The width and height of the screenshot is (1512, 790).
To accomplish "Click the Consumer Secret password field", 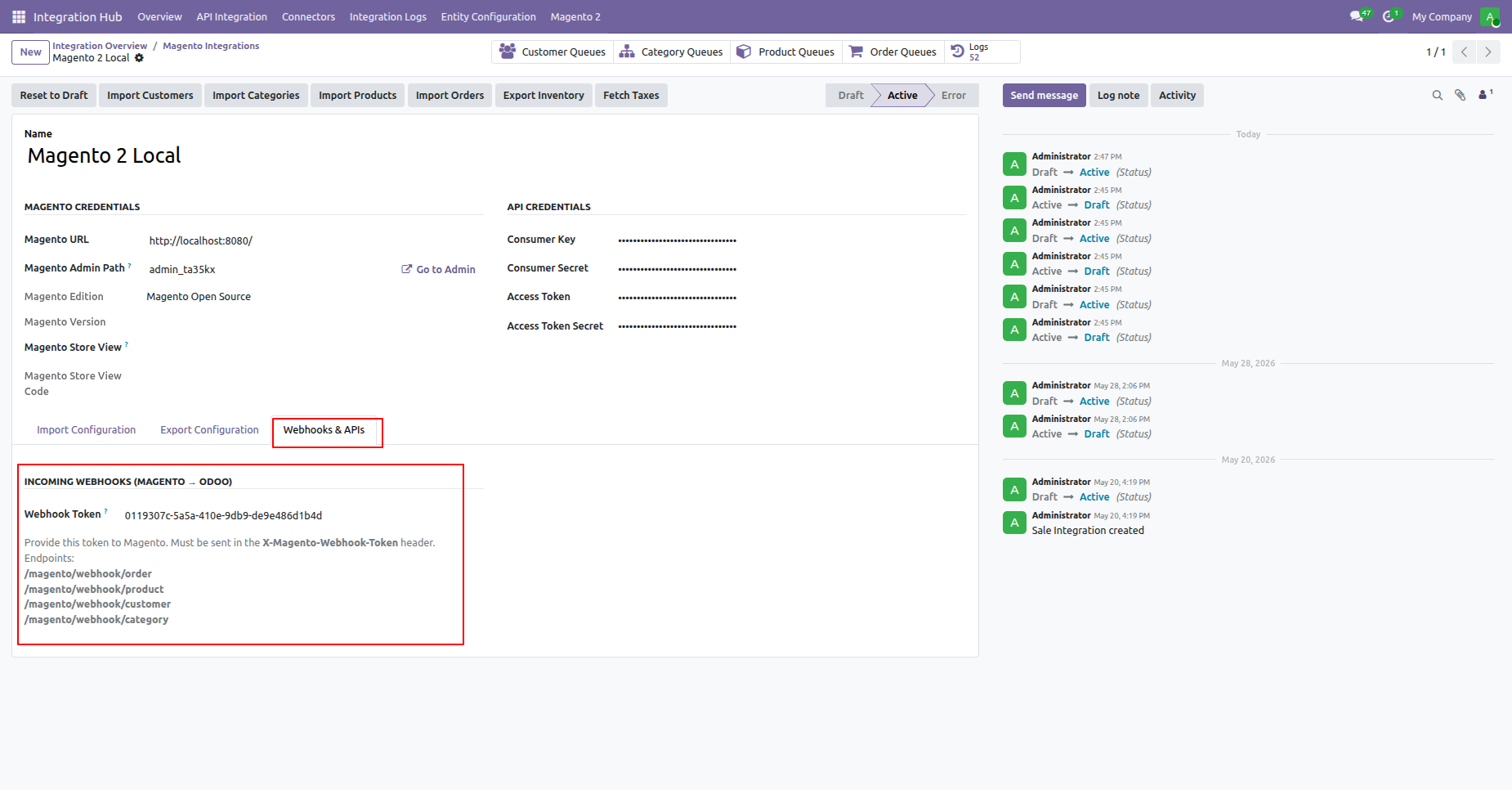I will click(x=791, y=268).
